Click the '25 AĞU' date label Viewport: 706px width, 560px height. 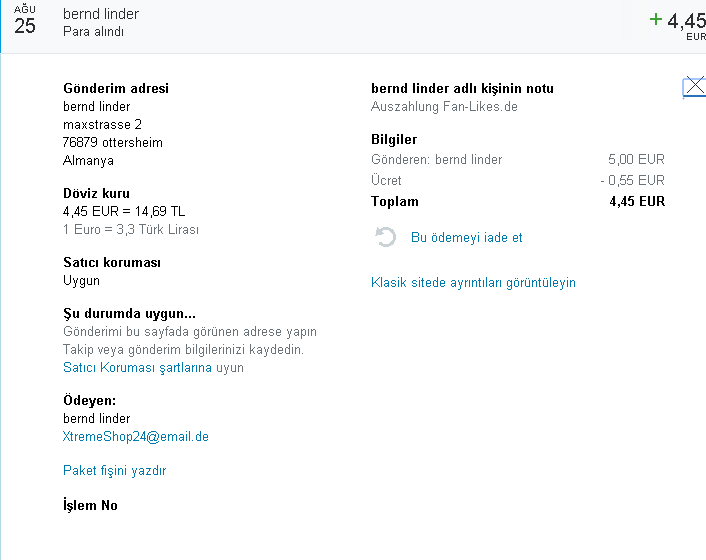coord(25,22)
